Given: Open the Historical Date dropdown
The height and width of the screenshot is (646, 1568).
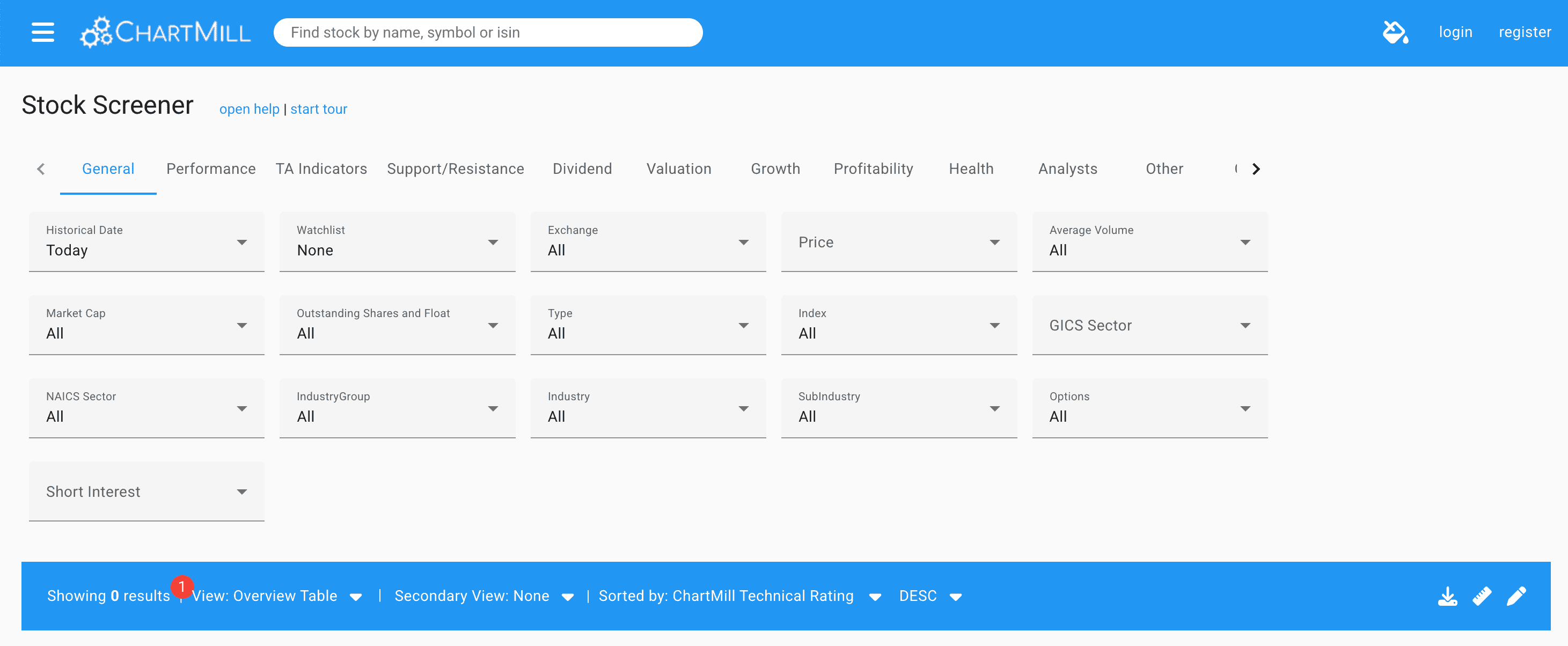Looking at the screenshot, I should click(146, 243).
